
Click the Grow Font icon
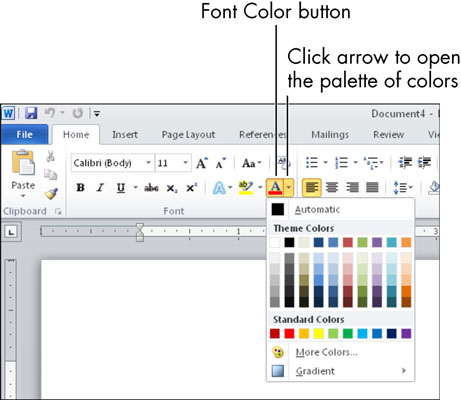pos(202,163)
